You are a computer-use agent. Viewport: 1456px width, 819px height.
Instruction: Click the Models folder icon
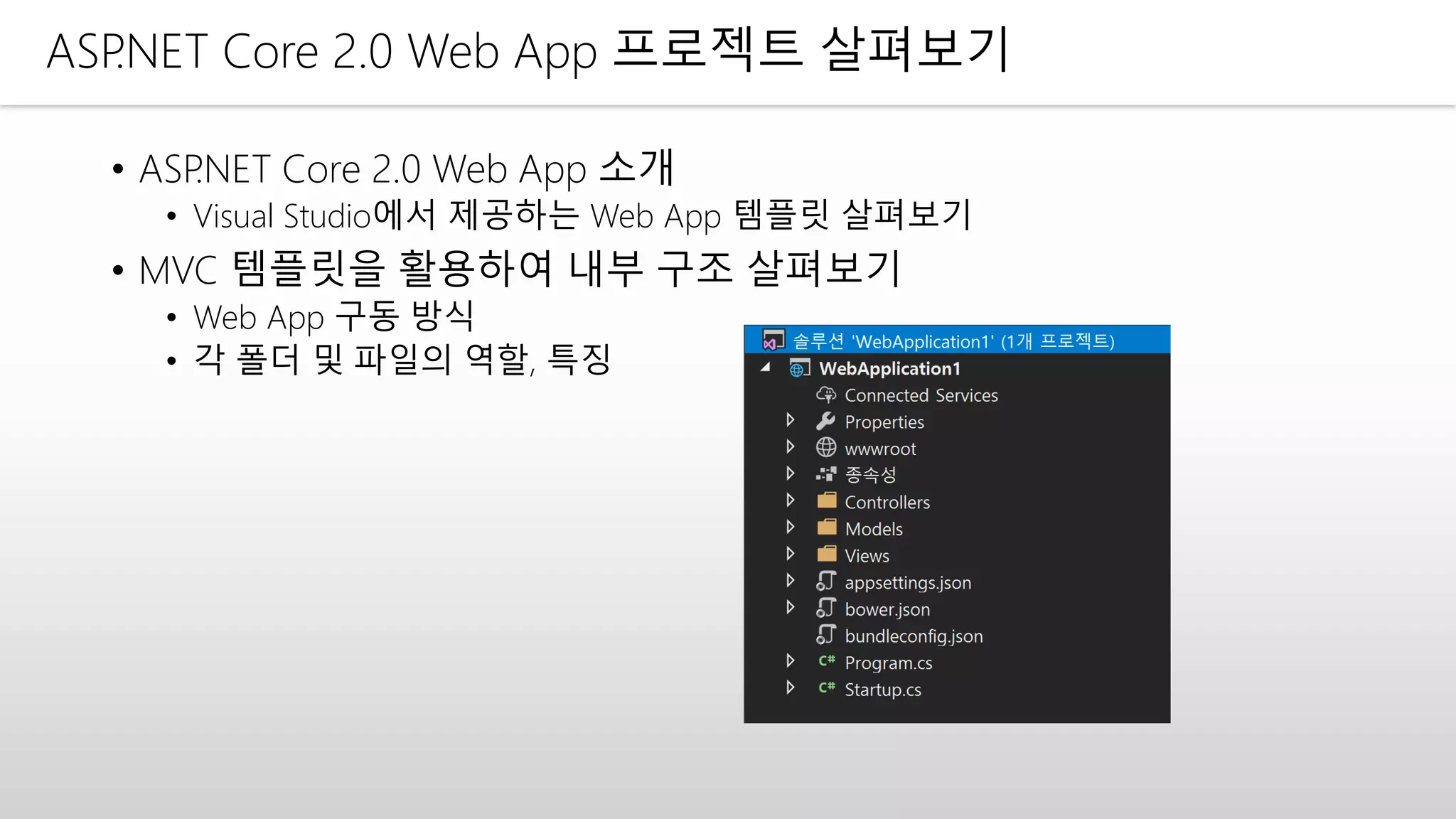click(827, 528)
